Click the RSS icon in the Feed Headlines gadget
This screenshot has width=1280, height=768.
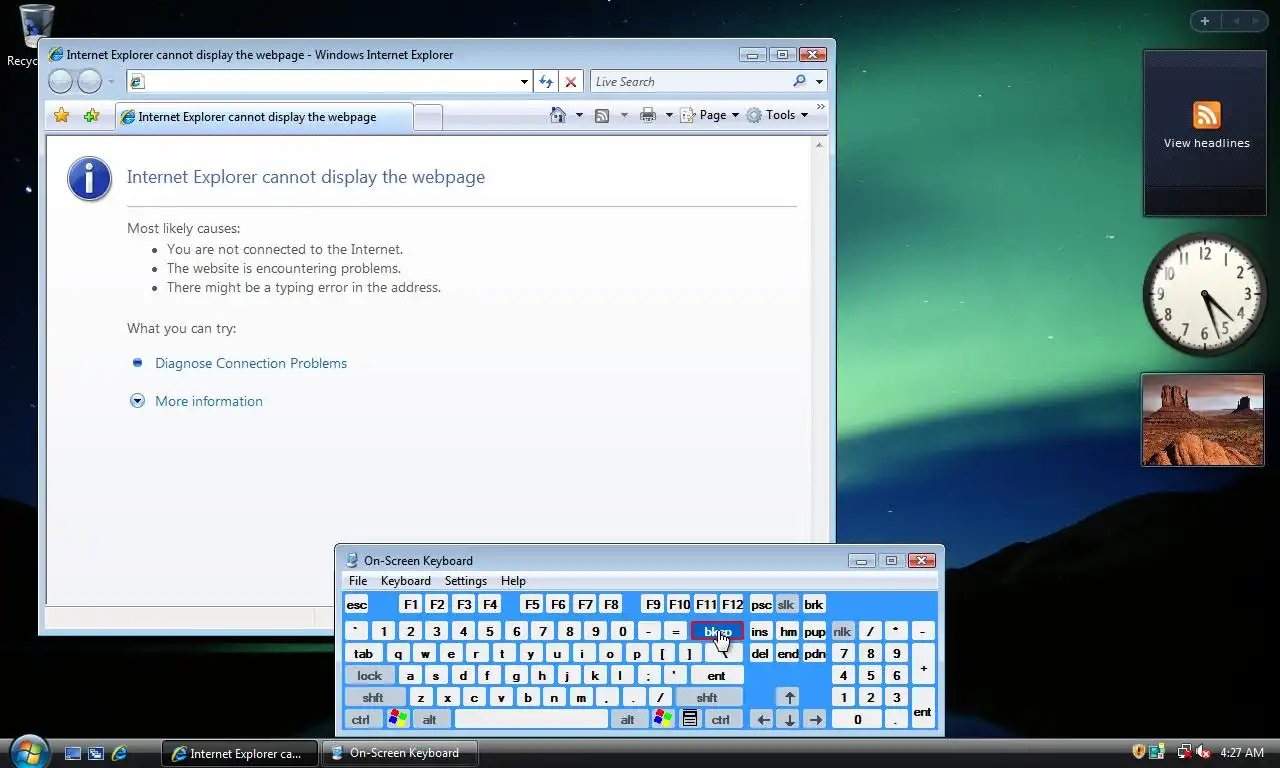click(x=1206, y=115)
